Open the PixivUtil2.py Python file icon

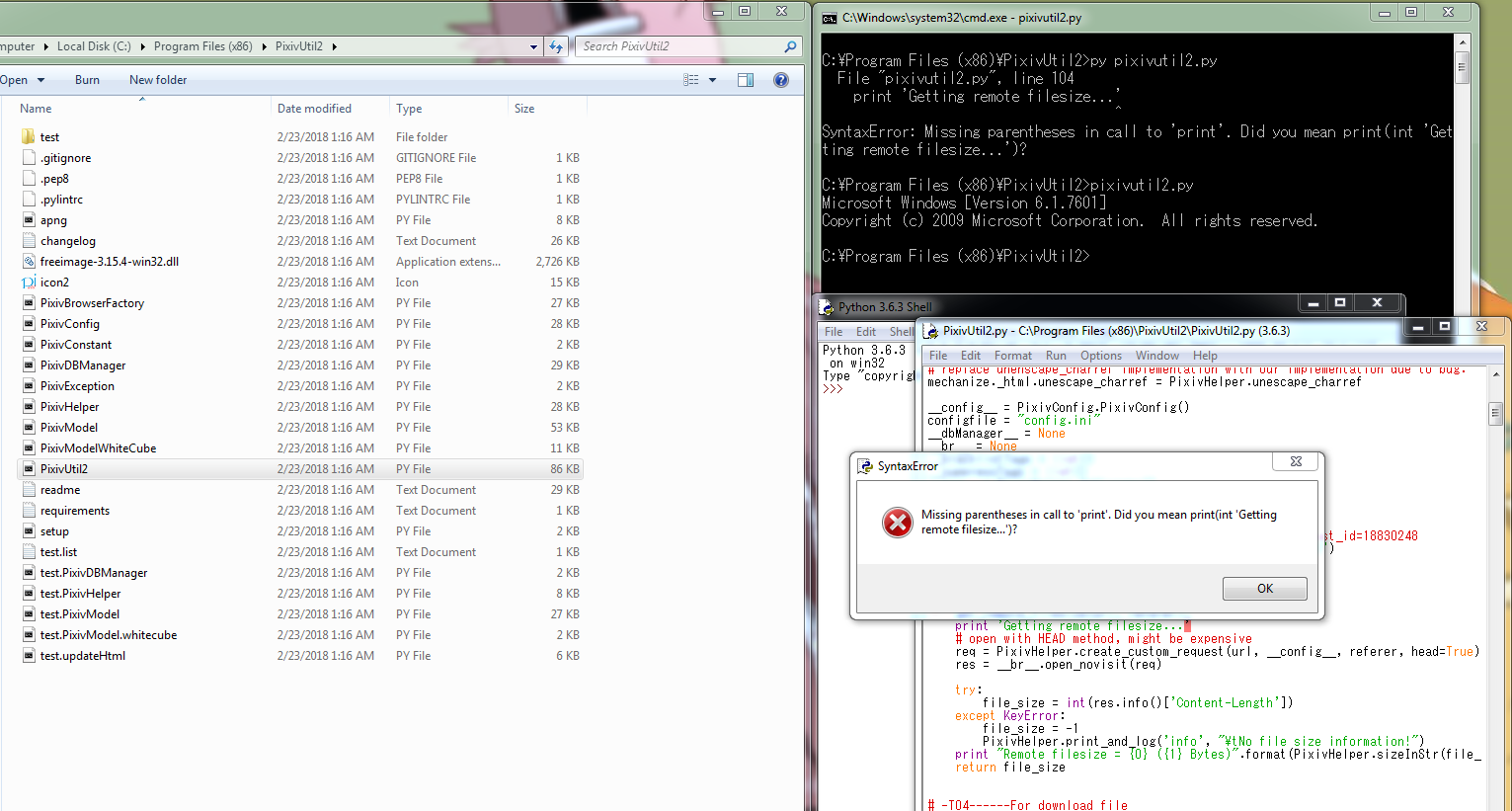click(63, 468)
